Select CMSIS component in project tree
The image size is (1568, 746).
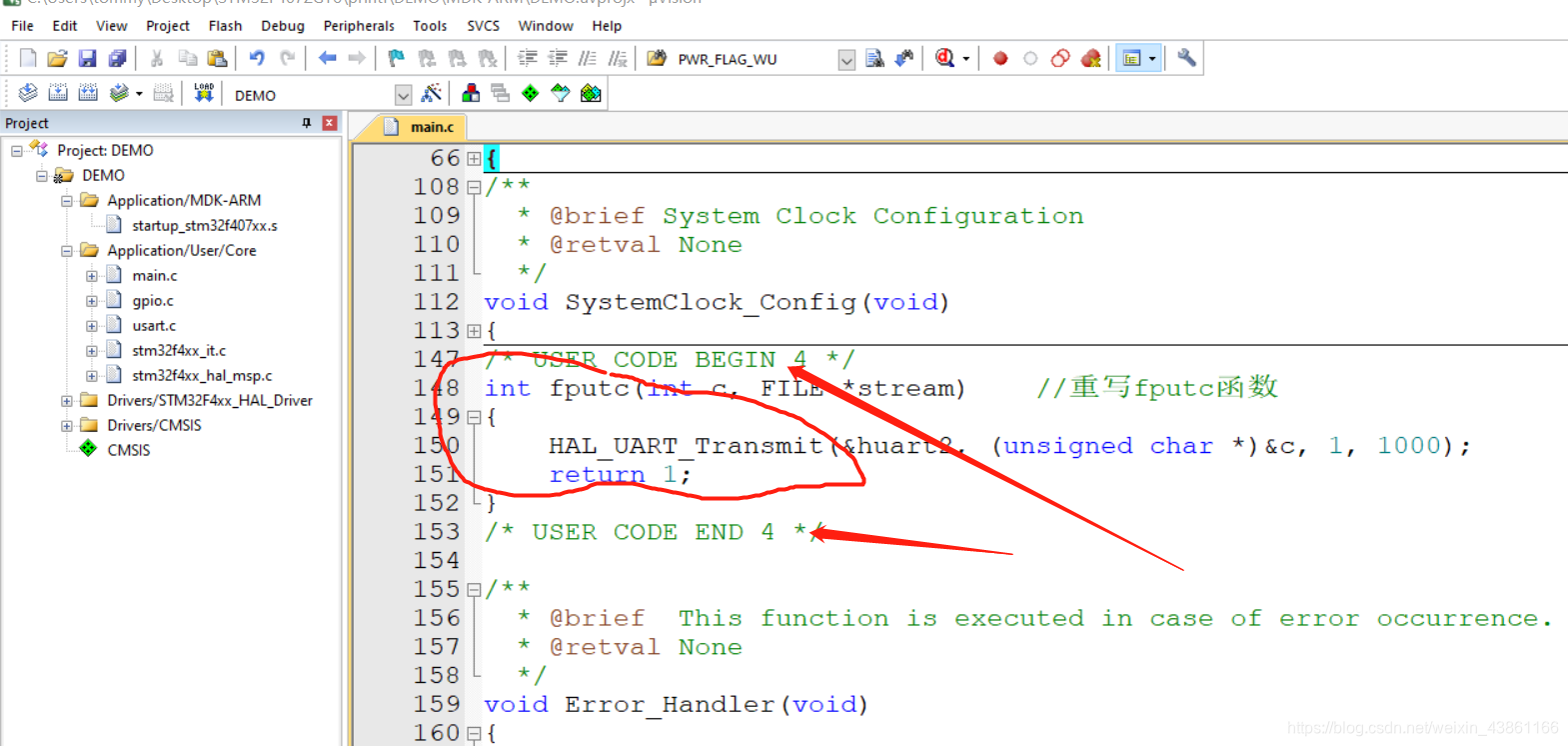coord(129,451)
